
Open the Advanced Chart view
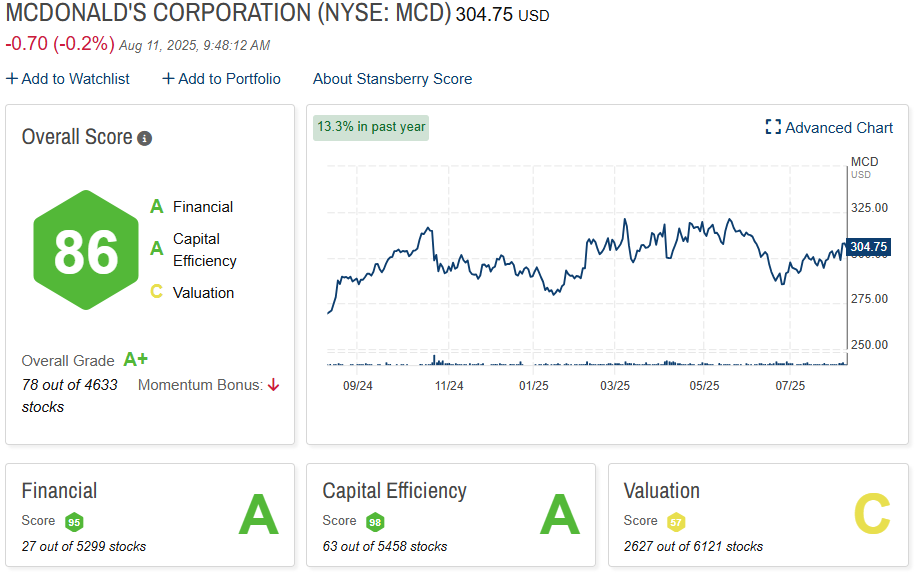[x=839, y=127]
